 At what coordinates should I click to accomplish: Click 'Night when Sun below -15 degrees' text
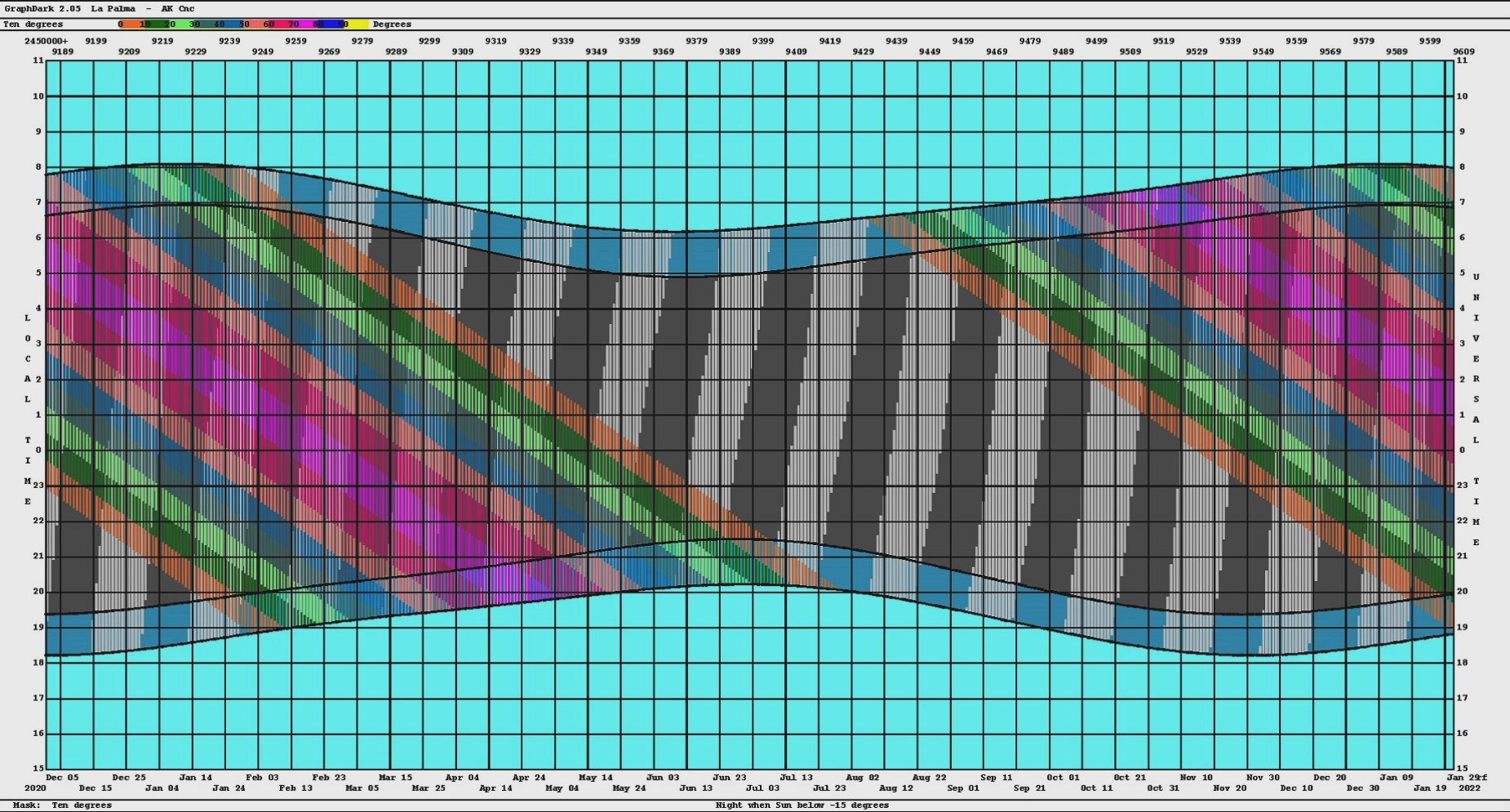coord(802,805)
